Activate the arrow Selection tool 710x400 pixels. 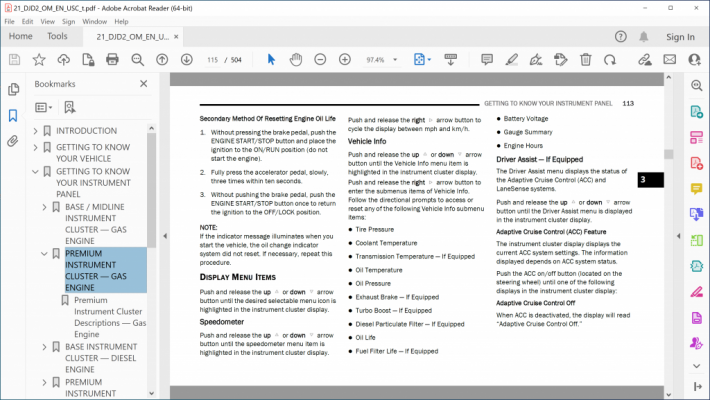click(x=271, y=59)
